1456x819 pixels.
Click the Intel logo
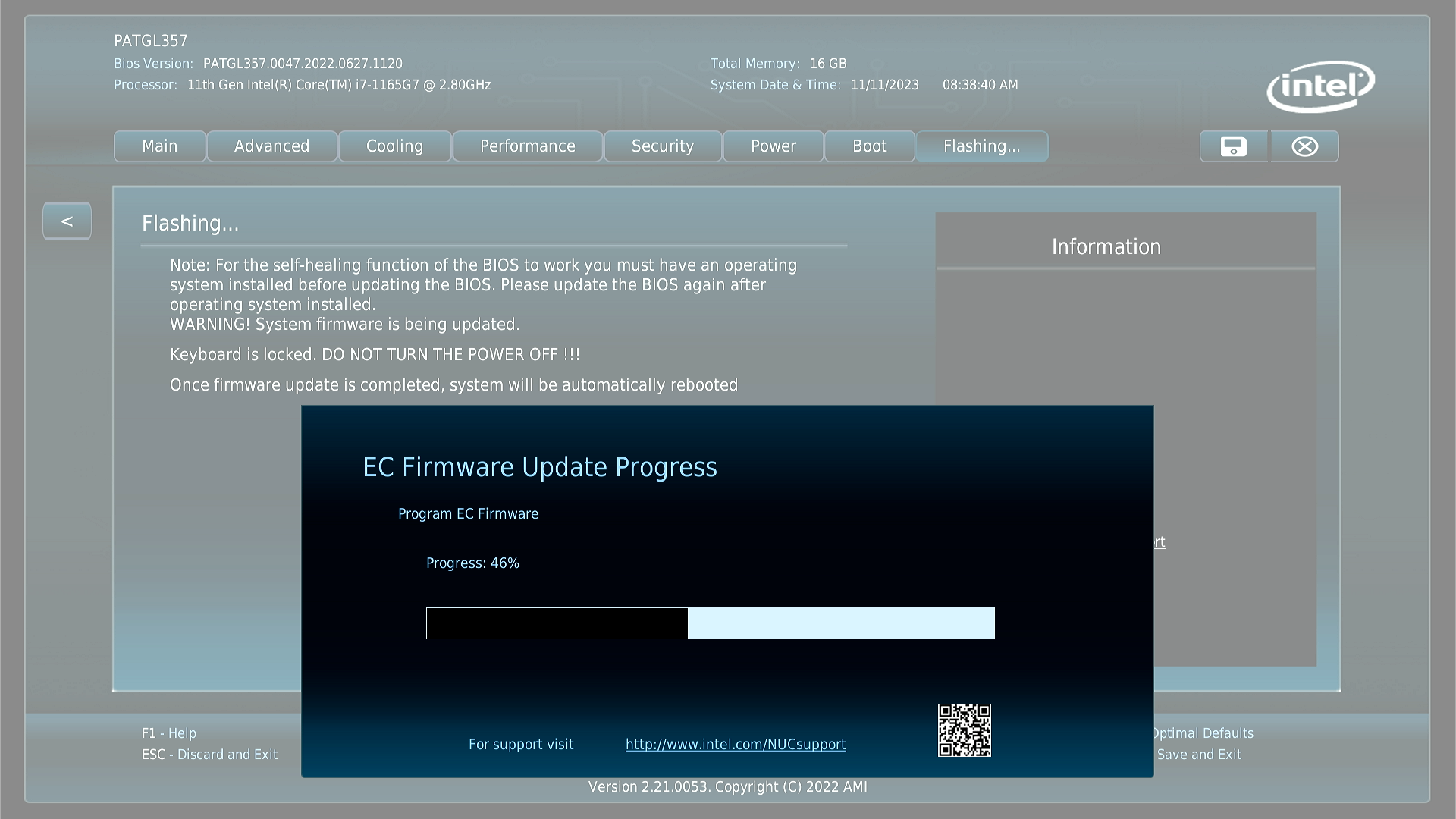(1320, 86)
